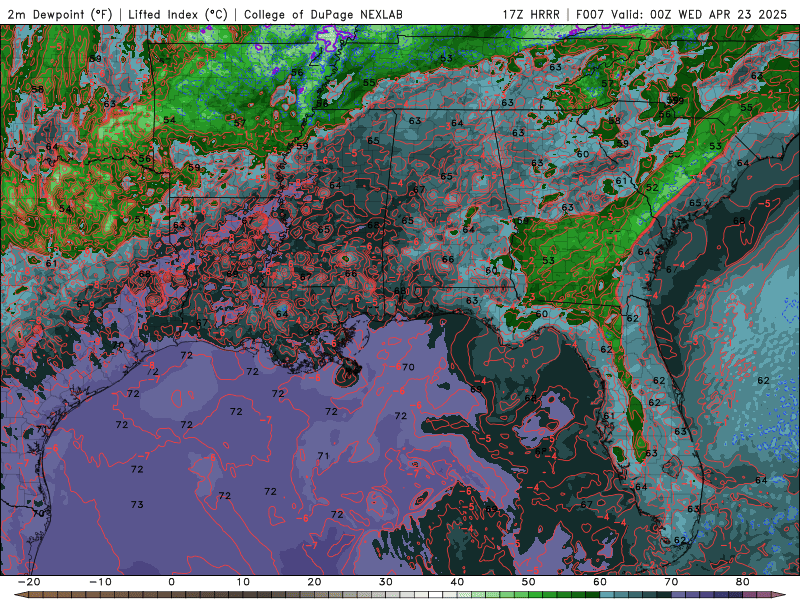Click the '2m Dewpoint (°F)' title text
Screen dimensions: 800x600
(x=60, y=14)
